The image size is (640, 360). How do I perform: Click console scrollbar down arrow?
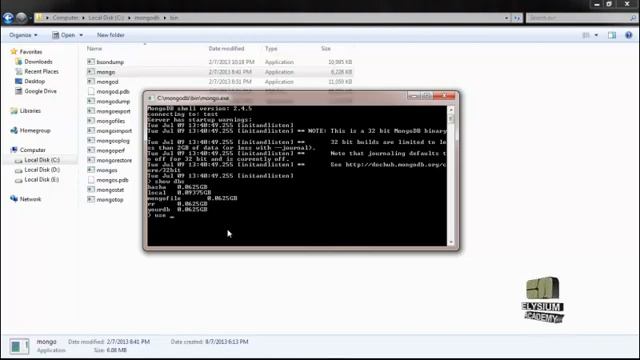point(451,242)
